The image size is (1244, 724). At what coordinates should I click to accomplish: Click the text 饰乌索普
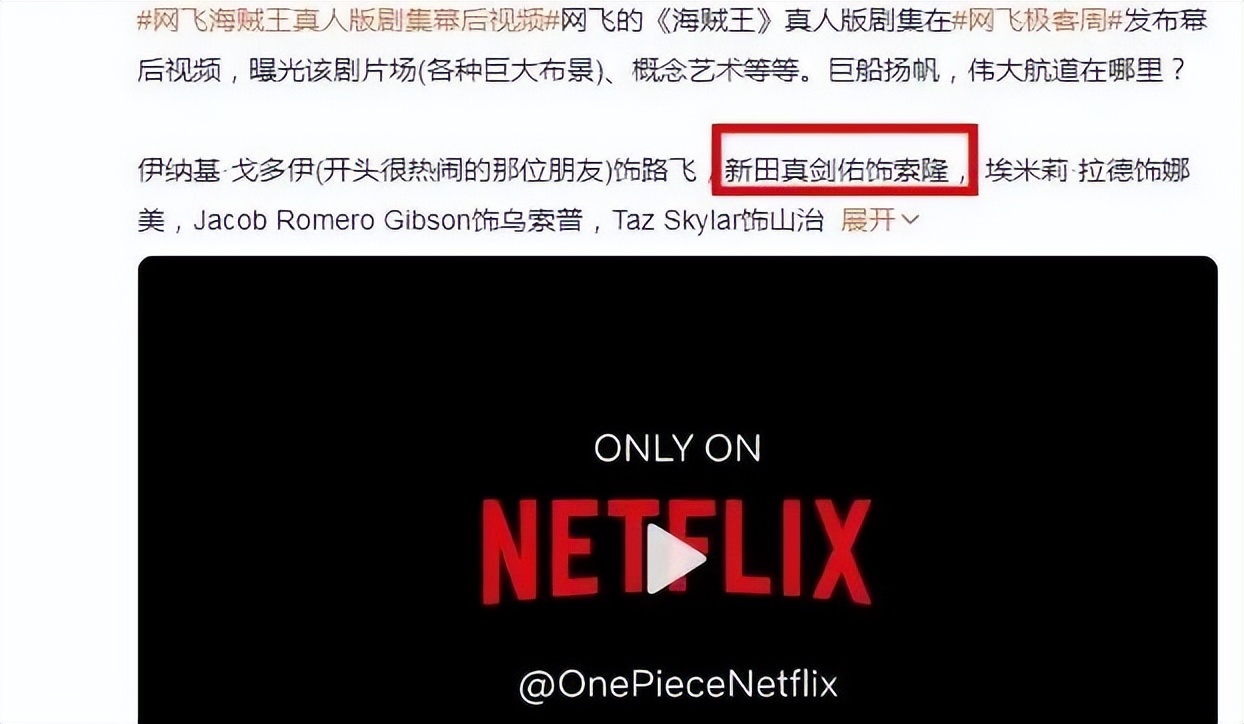tap(526, 220)
